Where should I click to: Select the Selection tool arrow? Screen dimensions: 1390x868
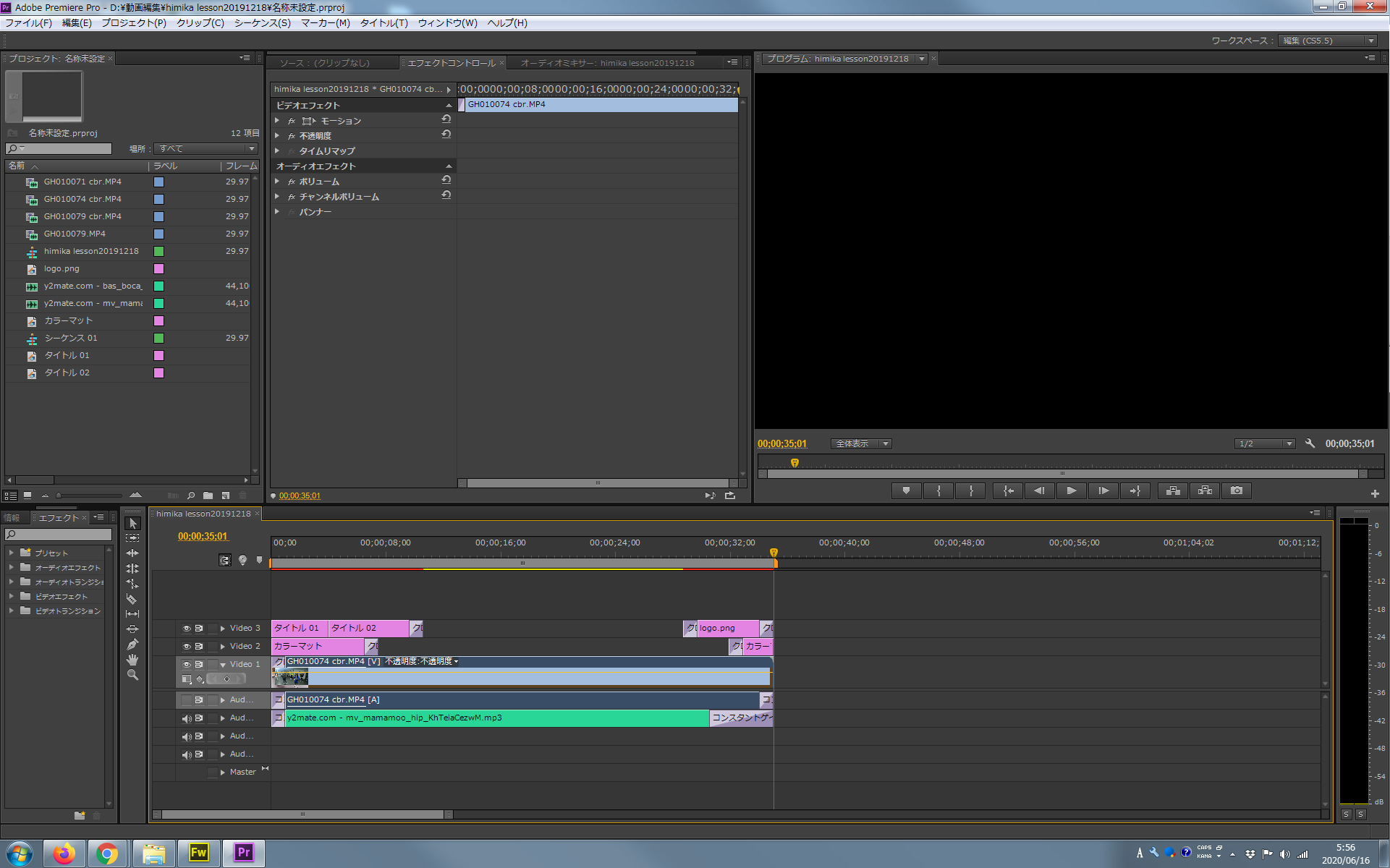point(132,523)
